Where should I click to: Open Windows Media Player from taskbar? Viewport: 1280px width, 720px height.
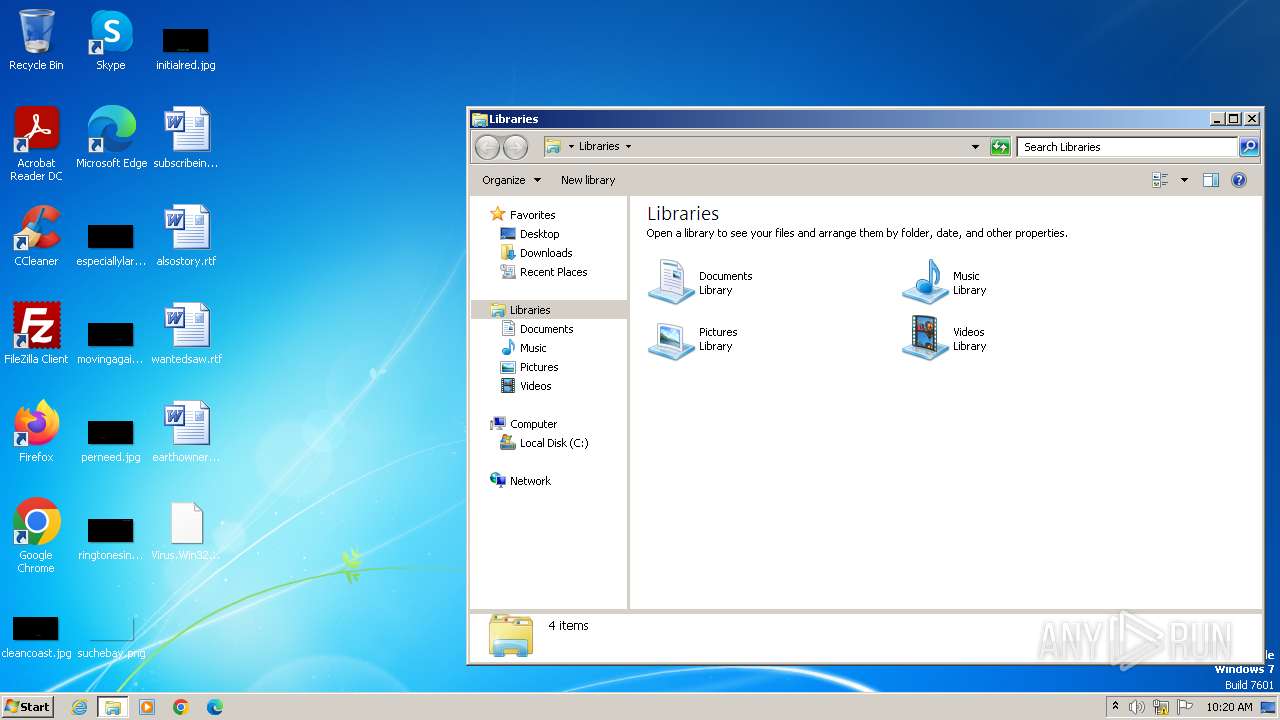147,707
